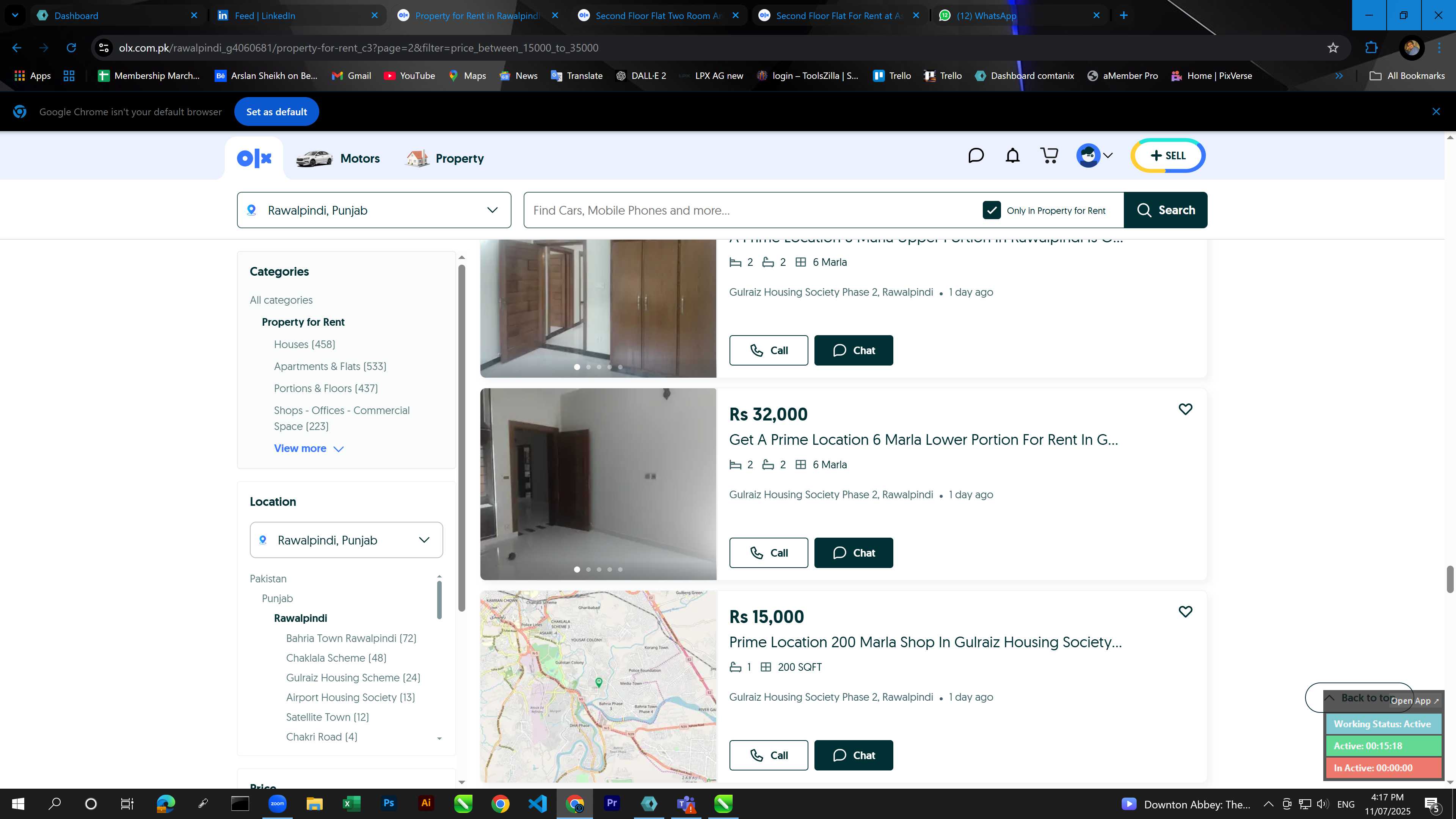The image size is (1456, 819).
Task: Open a new browser tab
Action: [x=1123, y=15]
